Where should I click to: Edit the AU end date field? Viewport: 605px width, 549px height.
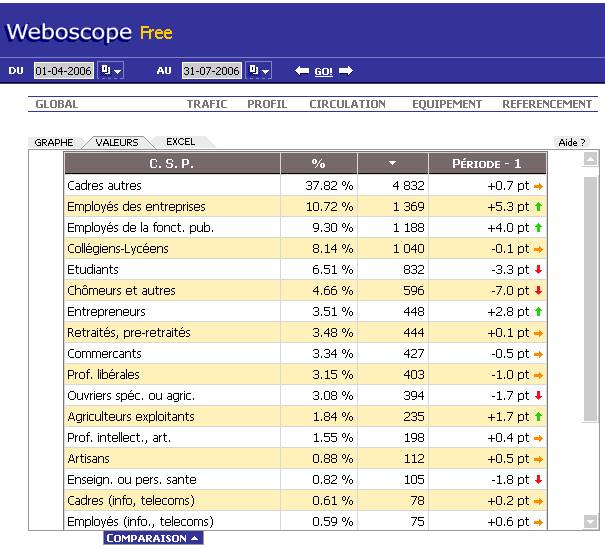[x=212, y=71]
